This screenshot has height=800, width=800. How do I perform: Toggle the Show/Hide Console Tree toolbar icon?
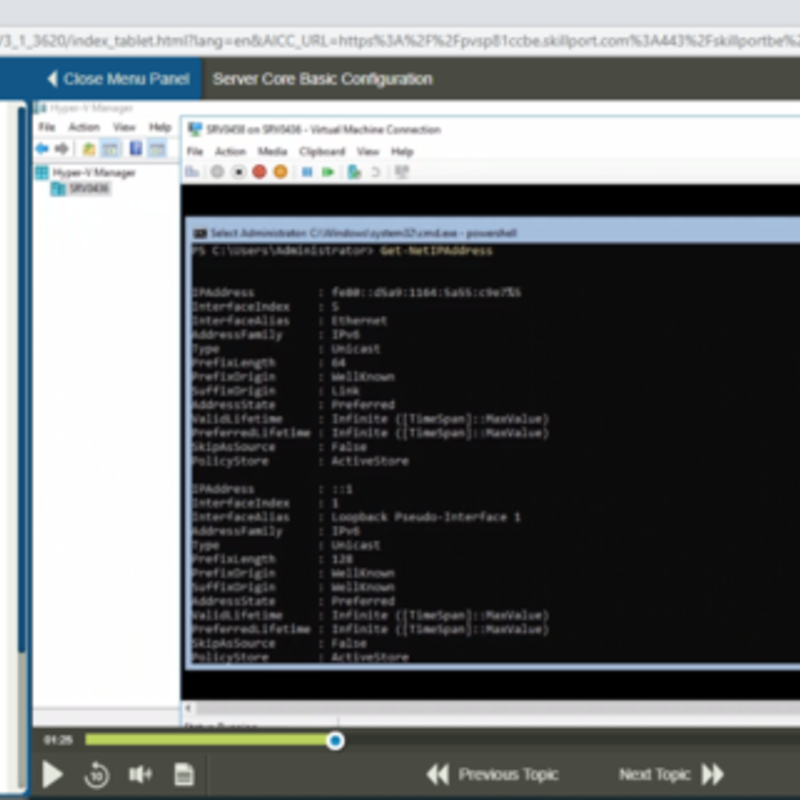(110, 149)
